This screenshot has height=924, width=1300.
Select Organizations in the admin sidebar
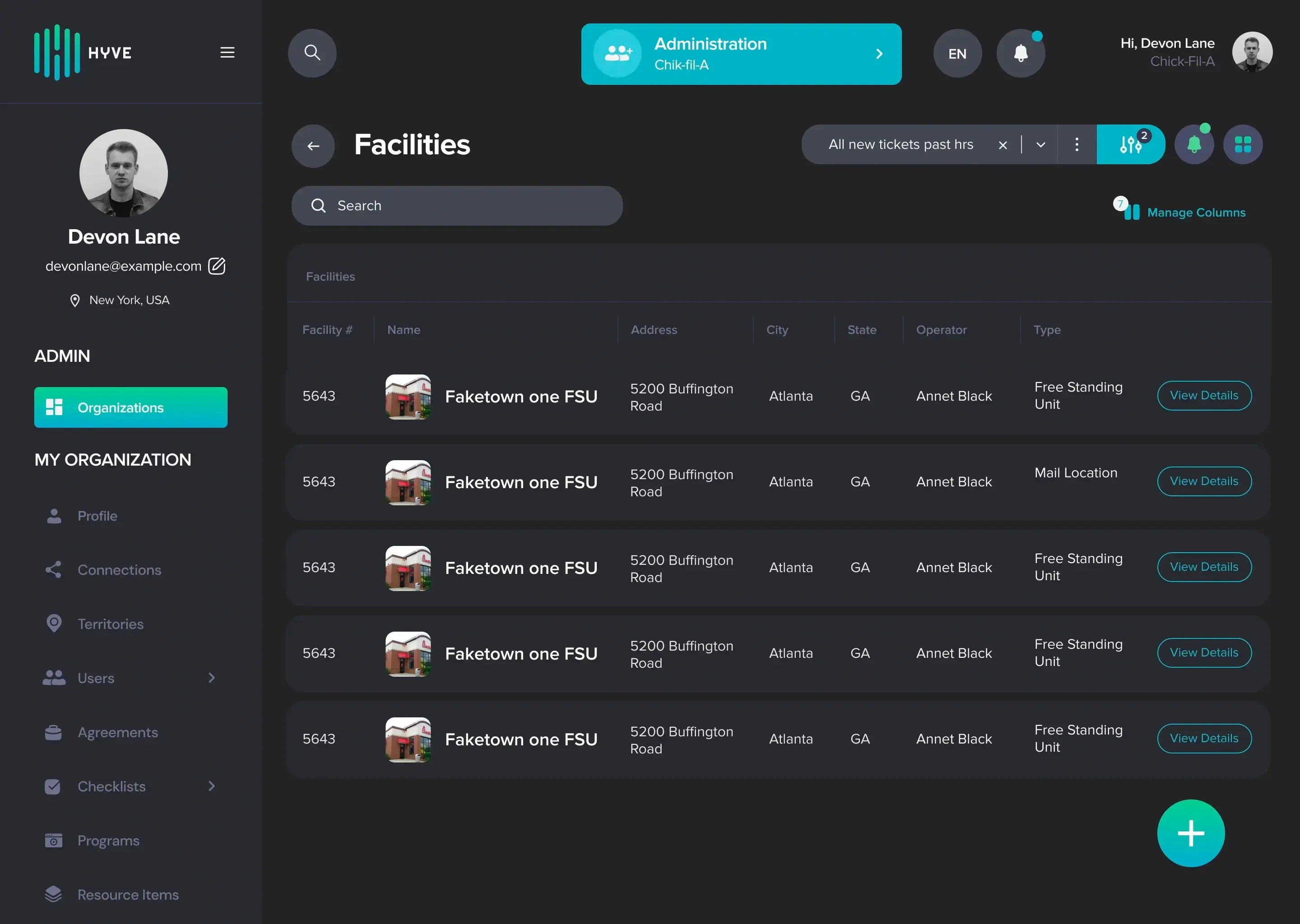pos(130,407)
